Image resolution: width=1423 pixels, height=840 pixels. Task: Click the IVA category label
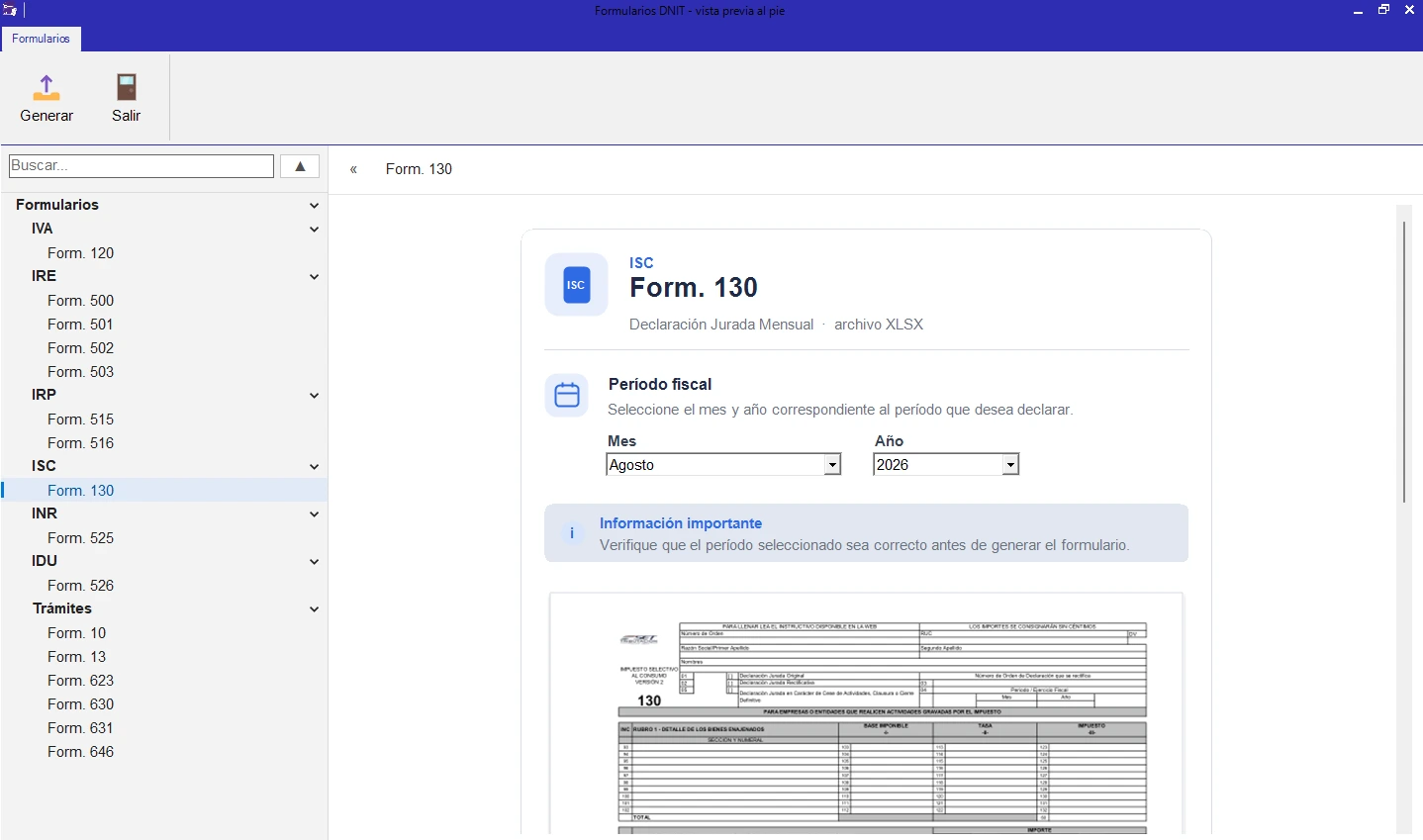pyautogui.click(x=42, y=229)
